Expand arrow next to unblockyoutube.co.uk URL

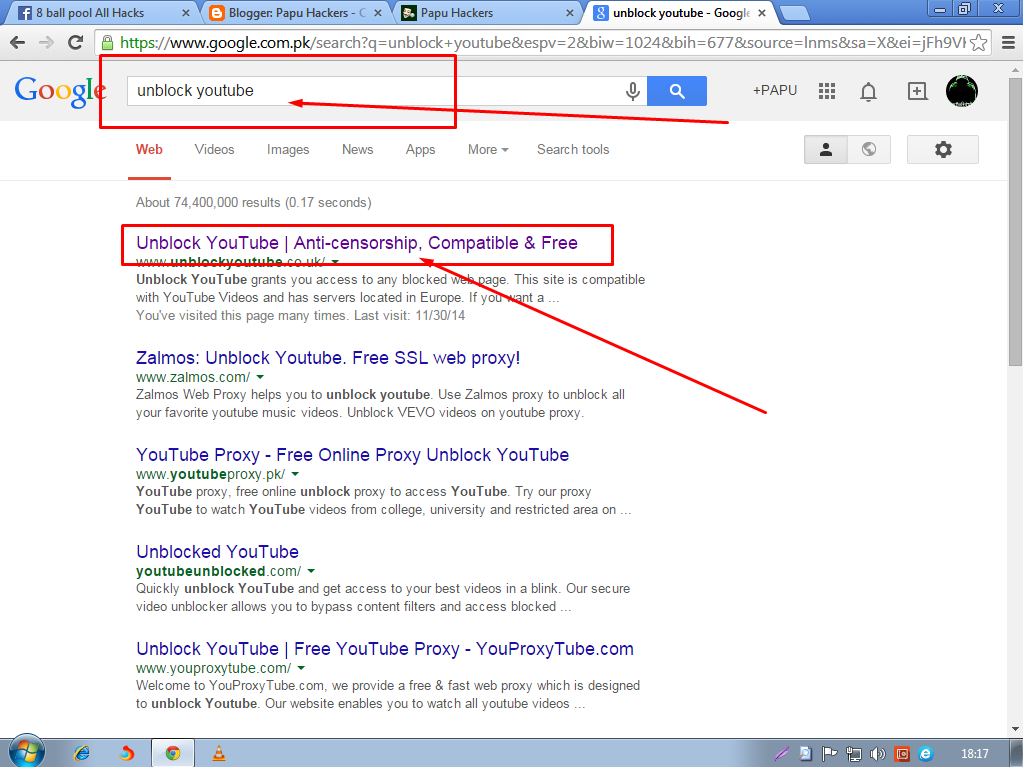[x=335, y=262]
